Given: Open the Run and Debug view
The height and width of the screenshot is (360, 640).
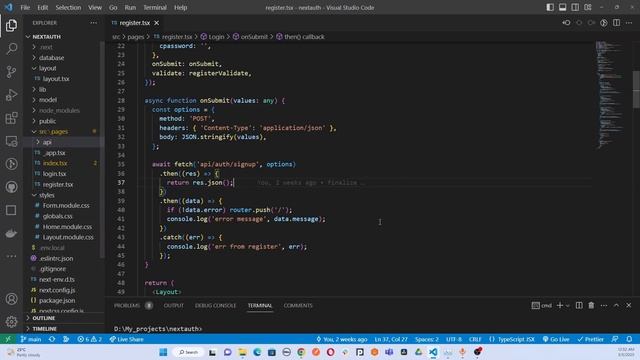Looking at the screenshot, I should point(11,95).
